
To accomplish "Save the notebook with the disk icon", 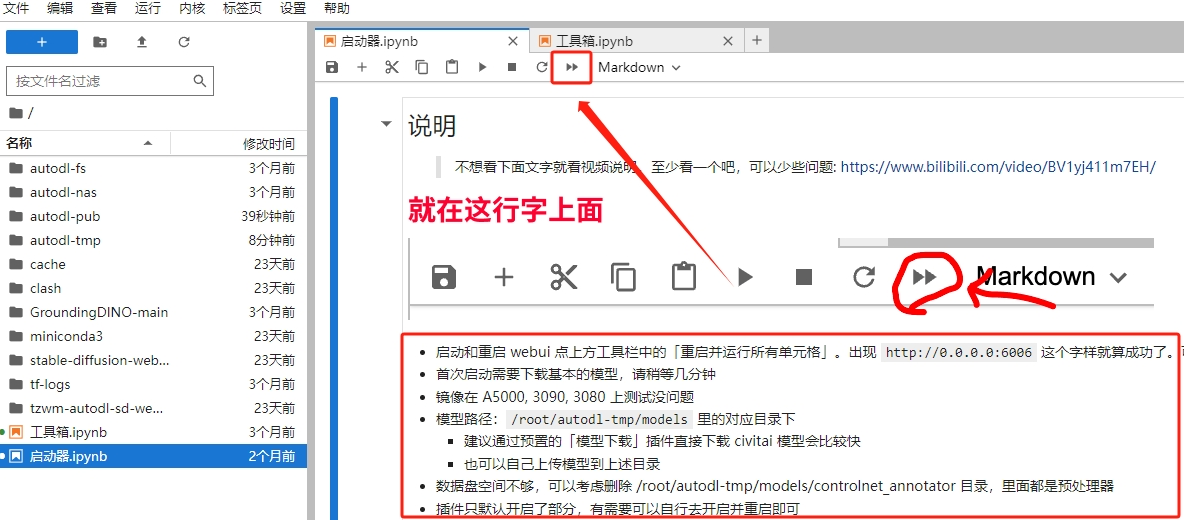I will [x=331, y=67].
